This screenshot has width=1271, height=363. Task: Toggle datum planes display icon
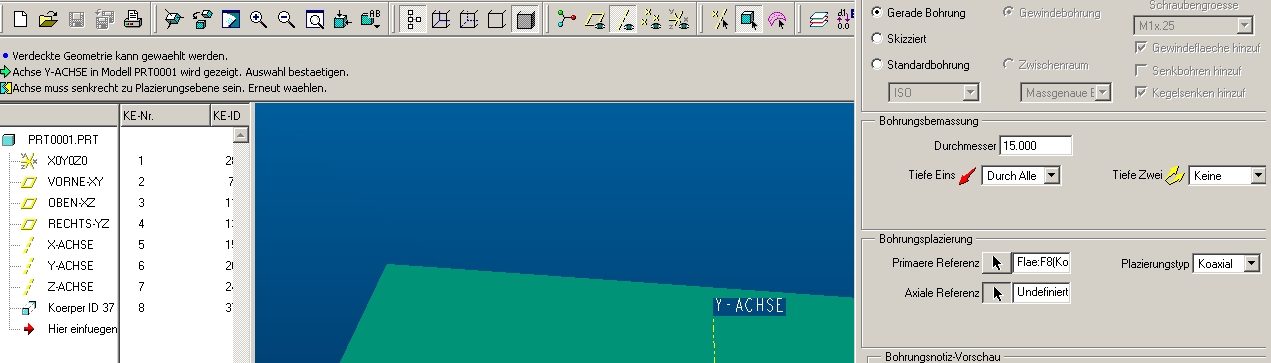595,18
